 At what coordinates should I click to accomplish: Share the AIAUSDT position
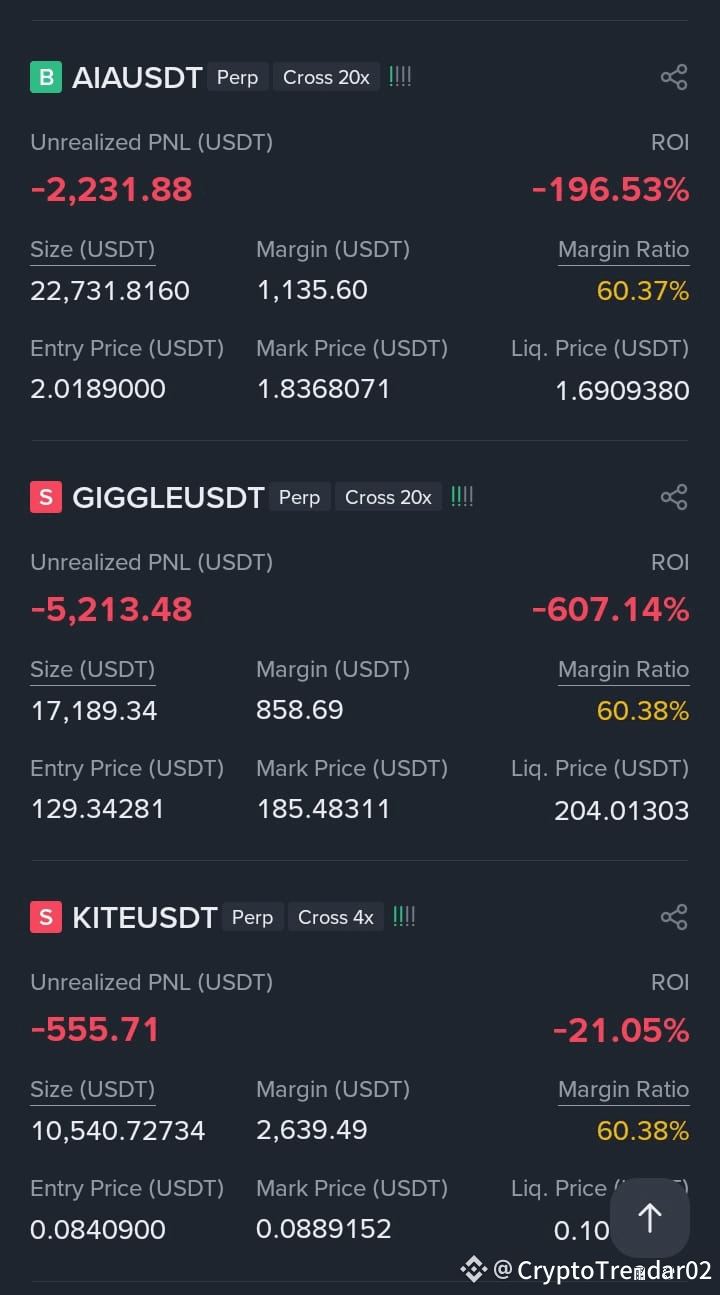coord(674,77)
